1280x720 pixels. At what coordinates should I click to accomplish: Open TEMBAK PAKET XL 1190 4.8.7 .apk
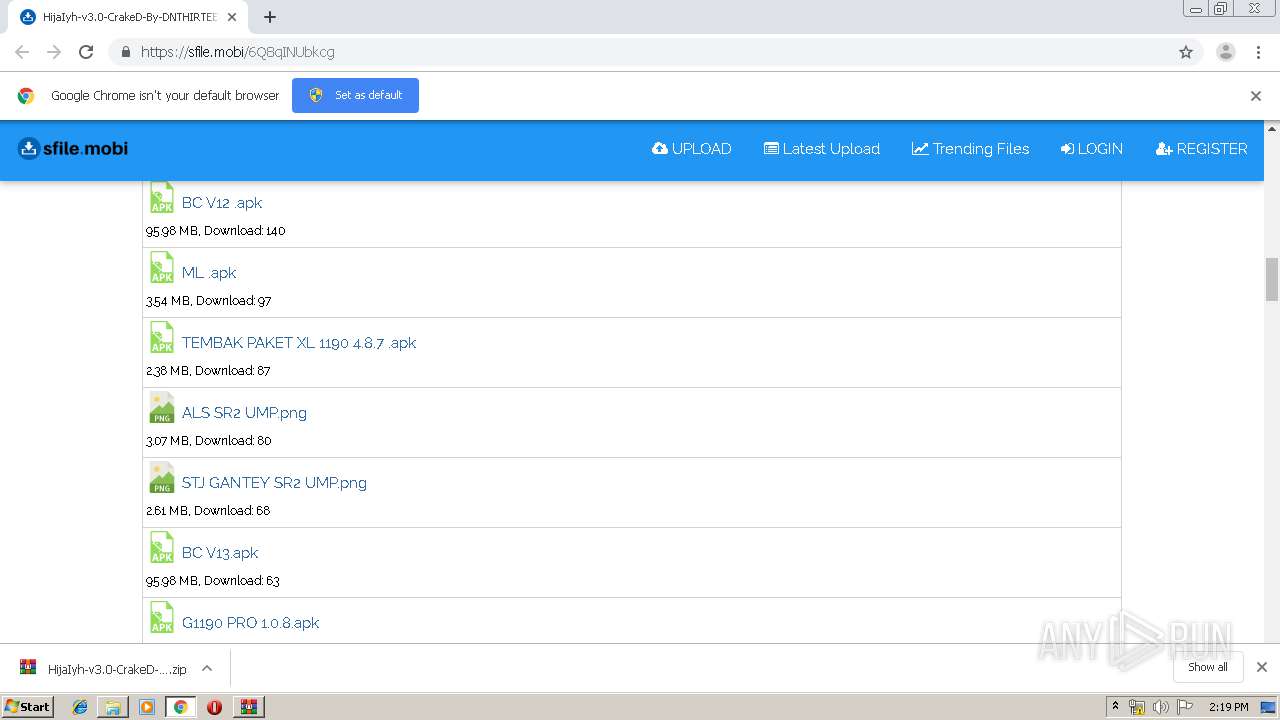(x=299, y=343)
